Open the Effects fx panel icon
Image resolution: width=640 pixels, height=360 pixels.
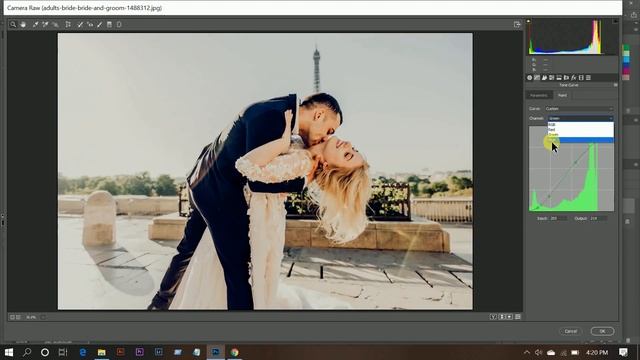[573, 78]
